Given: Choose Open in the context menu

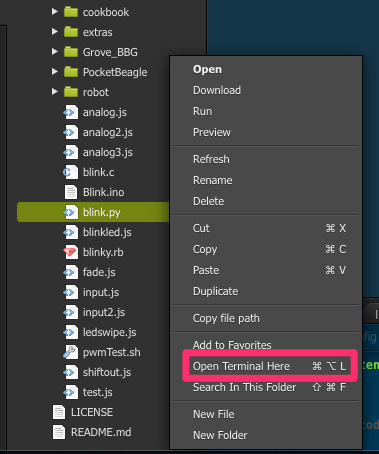Looking at the screenshot, I should coord(266,69).
